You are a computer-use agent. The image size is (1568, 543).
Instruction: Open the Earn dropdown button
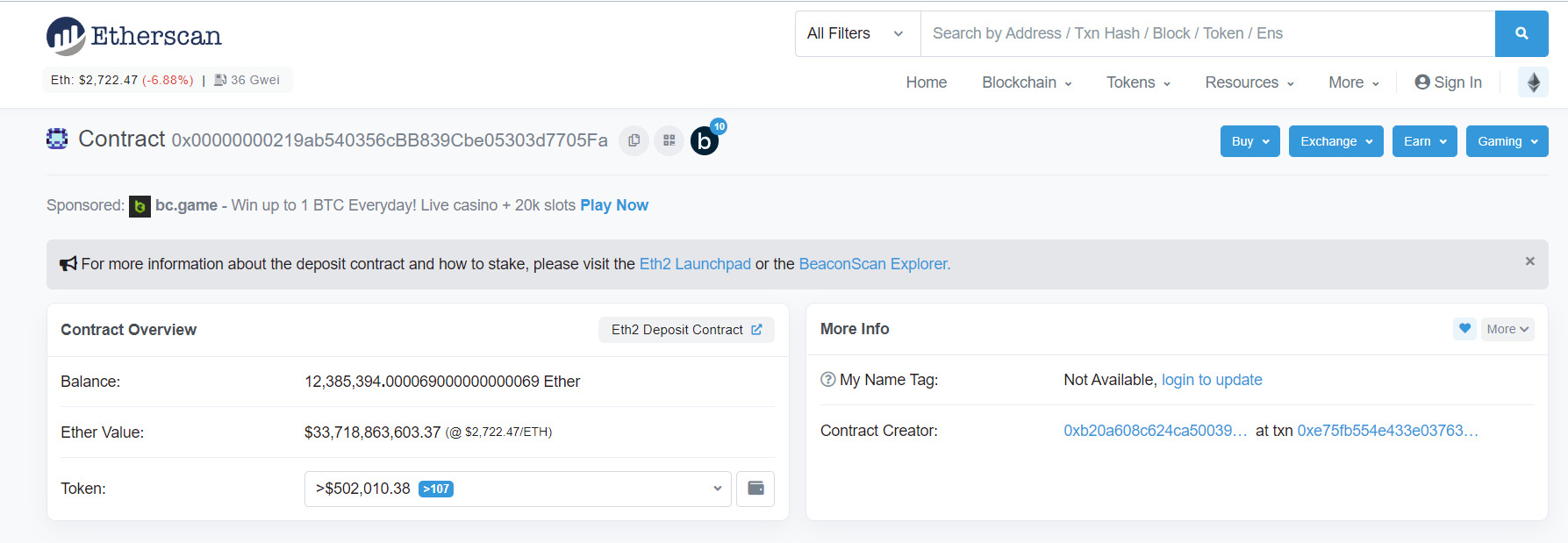[x=1424, y=141]
